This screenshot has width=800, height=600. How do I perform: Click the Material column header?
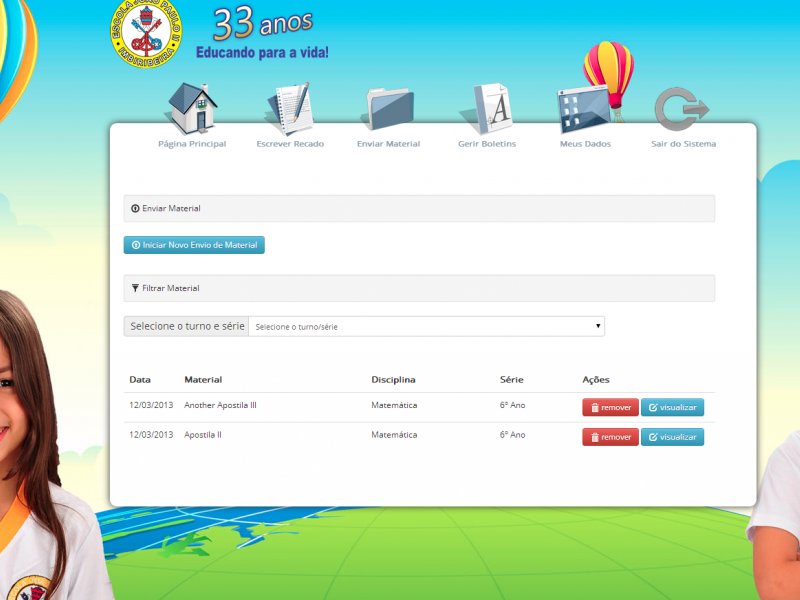coord(203,380)
